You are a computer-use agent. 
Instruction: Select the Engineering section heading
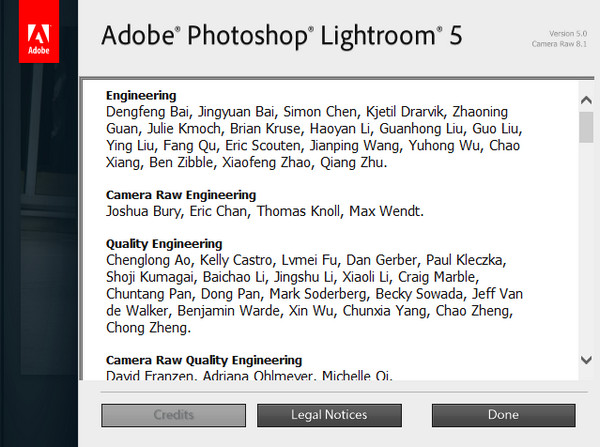click(x=141, y=95)
